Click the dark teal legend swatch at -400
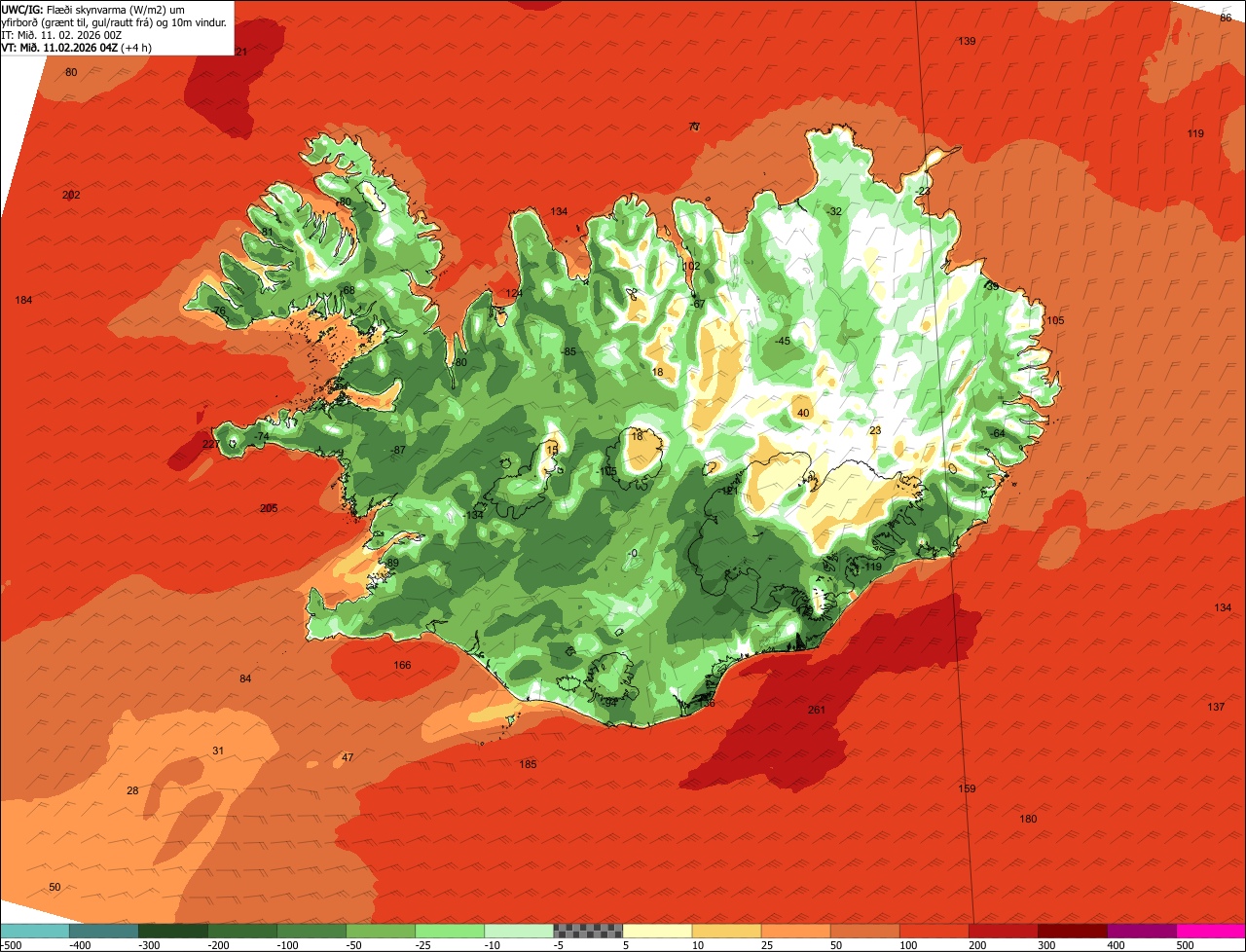The height and width of the screenshot is (952, 1246). click(x=103, y=930)
